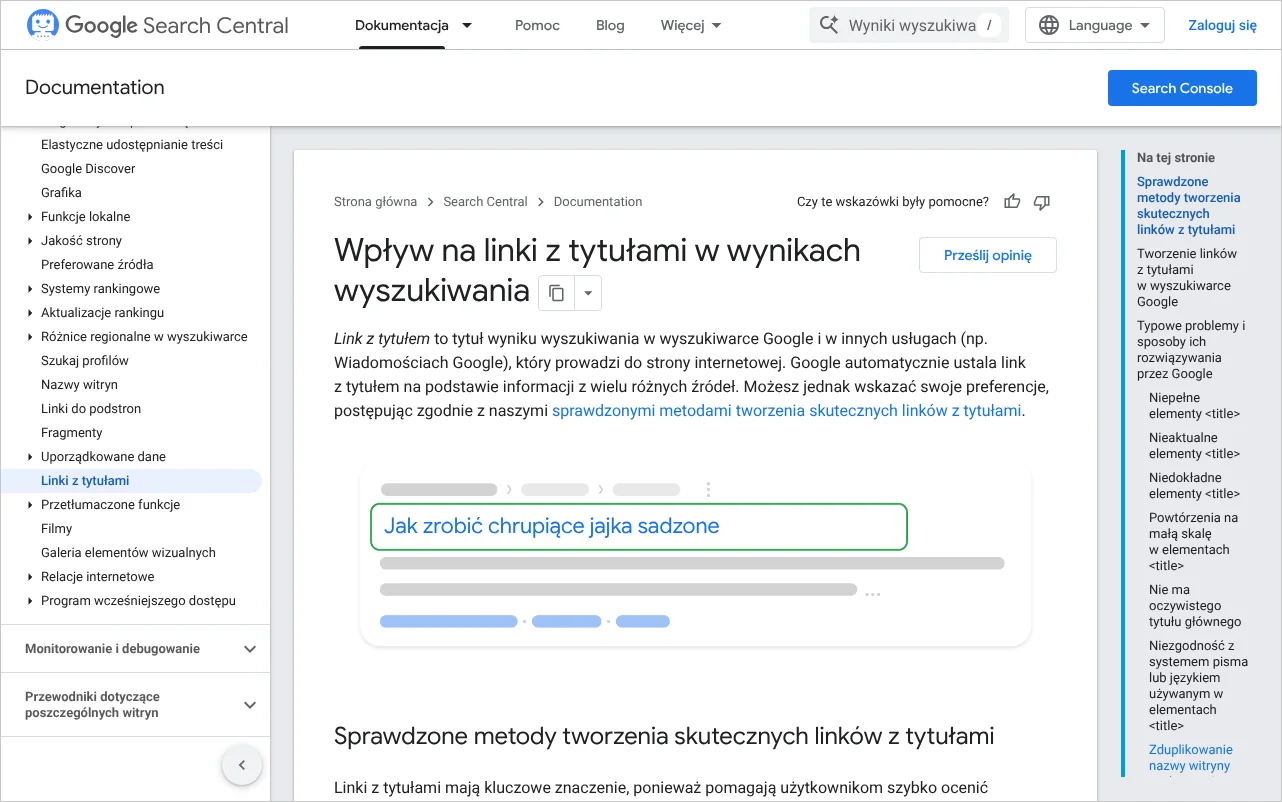Image resolution: width=1282 pixels, height=802 pixels.
Task: Copy page with the clipboard icon
Action: pyautogui.click(x=557, y=293)
